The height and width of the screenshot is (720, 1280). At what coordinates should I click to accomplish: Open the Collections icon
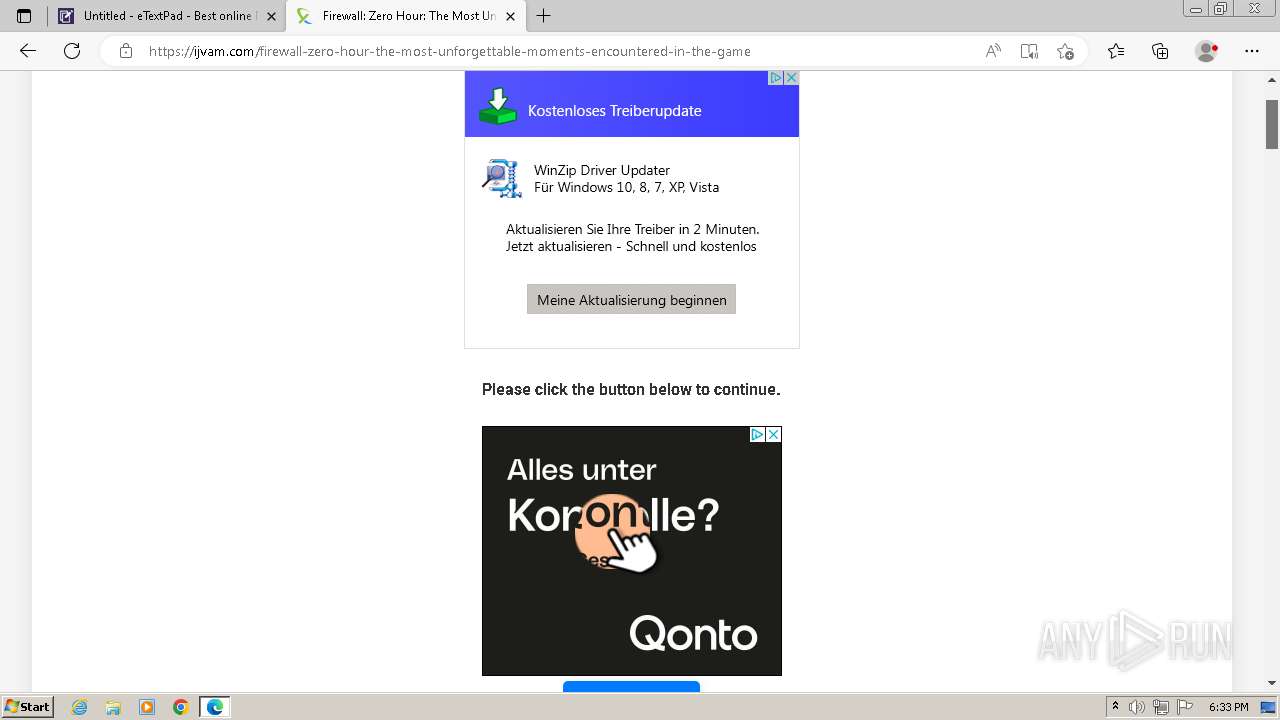pos(1160,51)
